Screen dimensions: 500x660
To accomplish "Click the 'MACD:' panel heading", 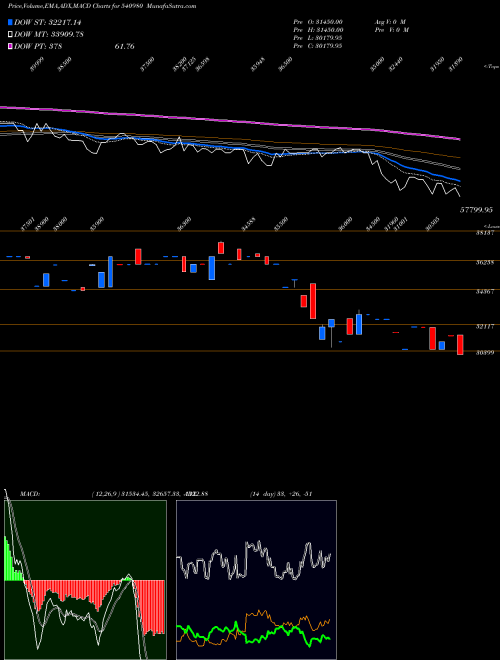I will point(29,493).
